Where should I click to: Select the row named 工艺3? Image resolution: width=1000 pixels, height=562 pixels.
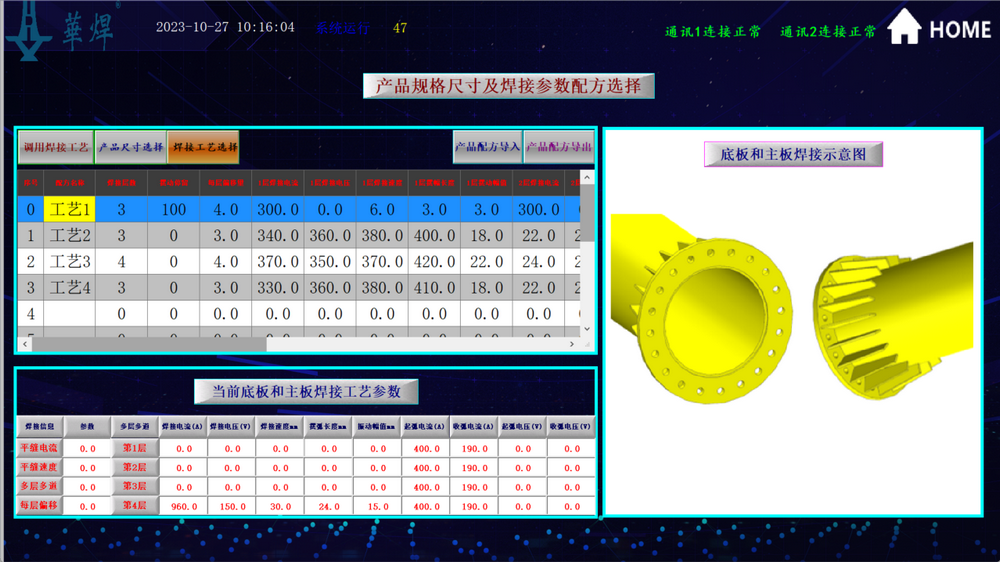coord(71,262)
